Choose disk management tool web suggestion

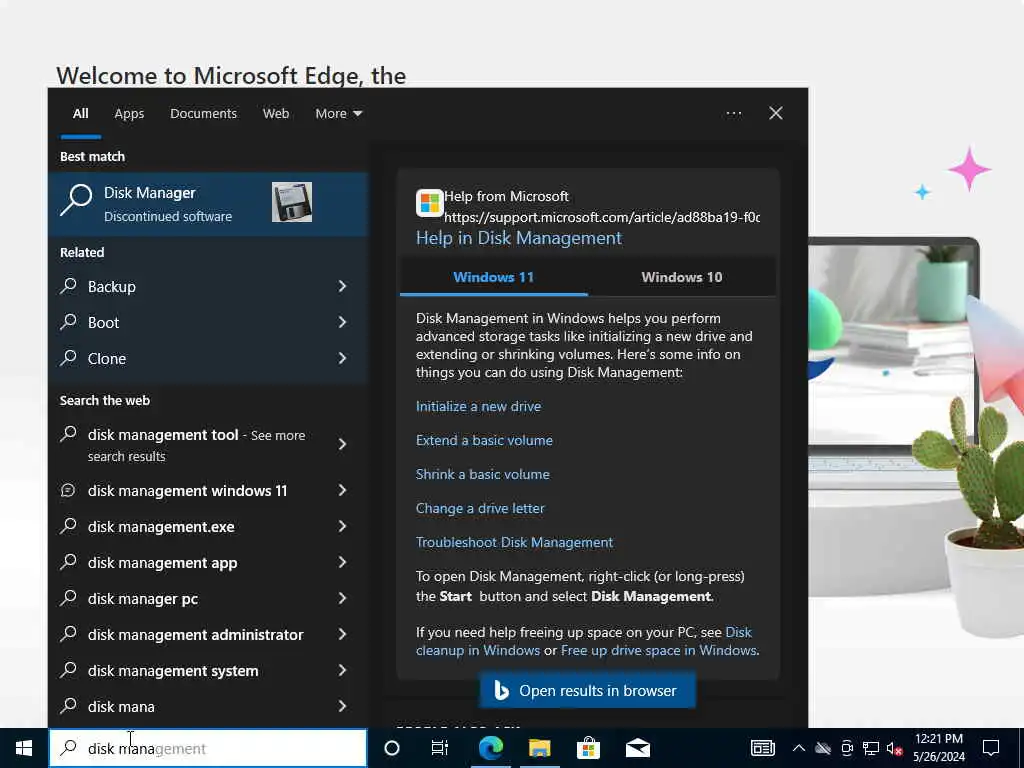[x=208, y=445]
